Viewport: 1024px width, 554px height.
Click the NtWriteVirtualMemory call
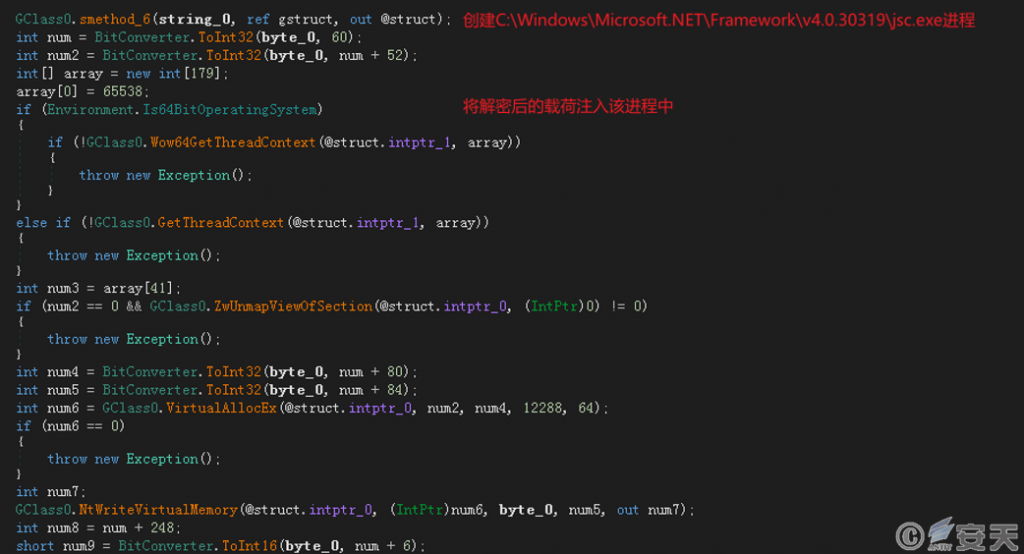point(158,510)
